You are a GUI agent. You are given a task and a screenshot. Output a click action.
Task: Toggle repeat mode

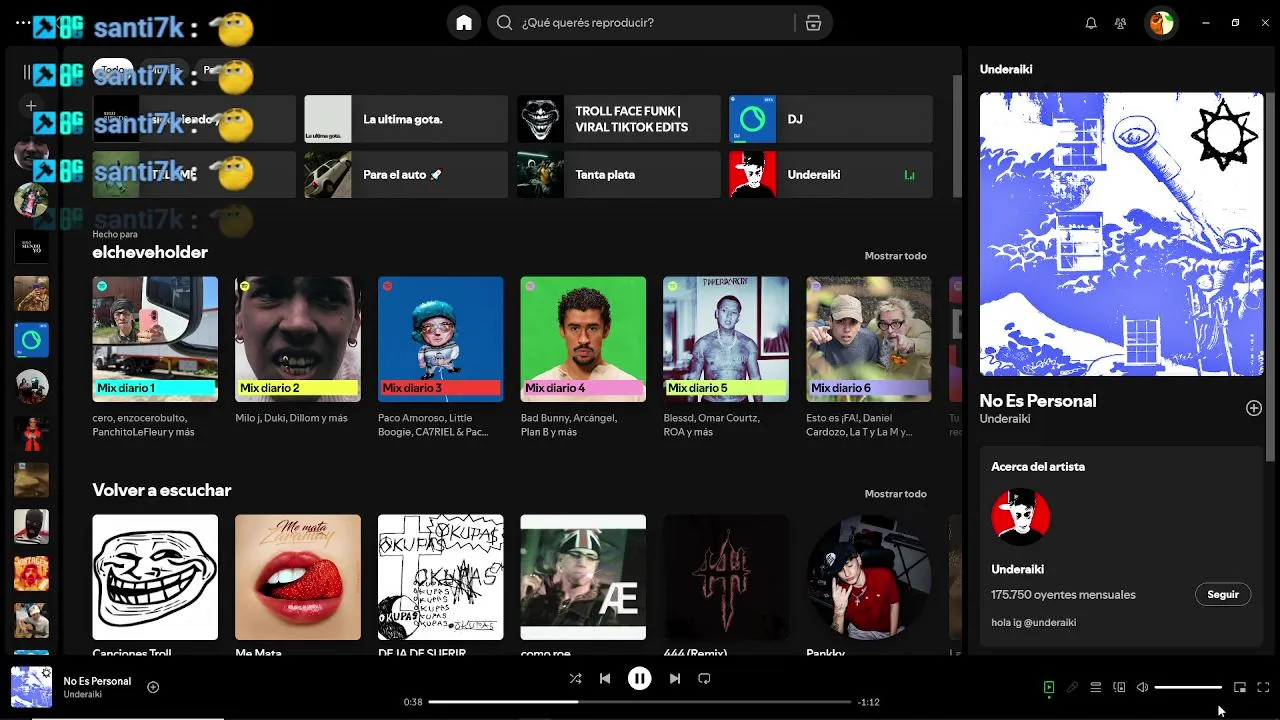pos(704,678)
